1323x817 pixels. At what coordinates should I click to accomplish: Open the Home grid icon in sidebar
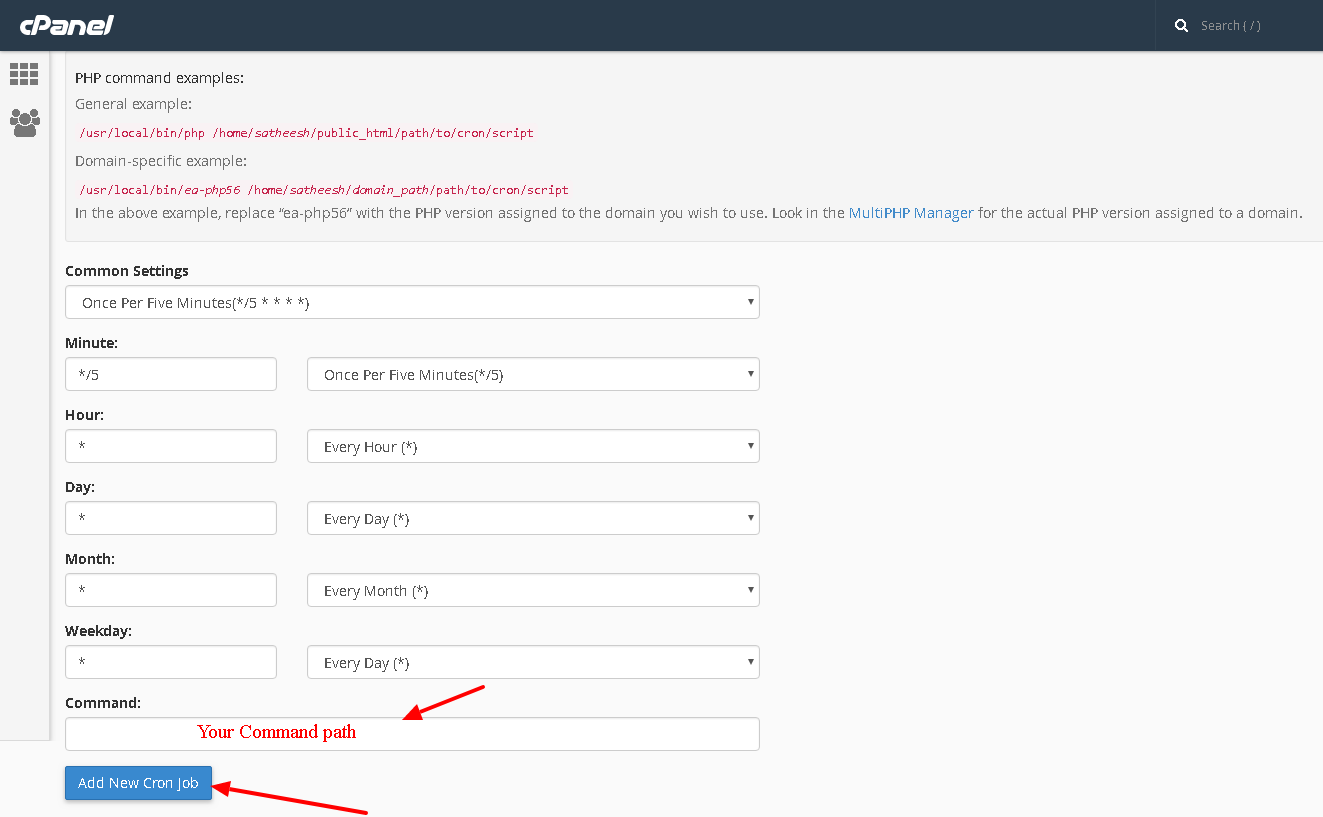24,73
